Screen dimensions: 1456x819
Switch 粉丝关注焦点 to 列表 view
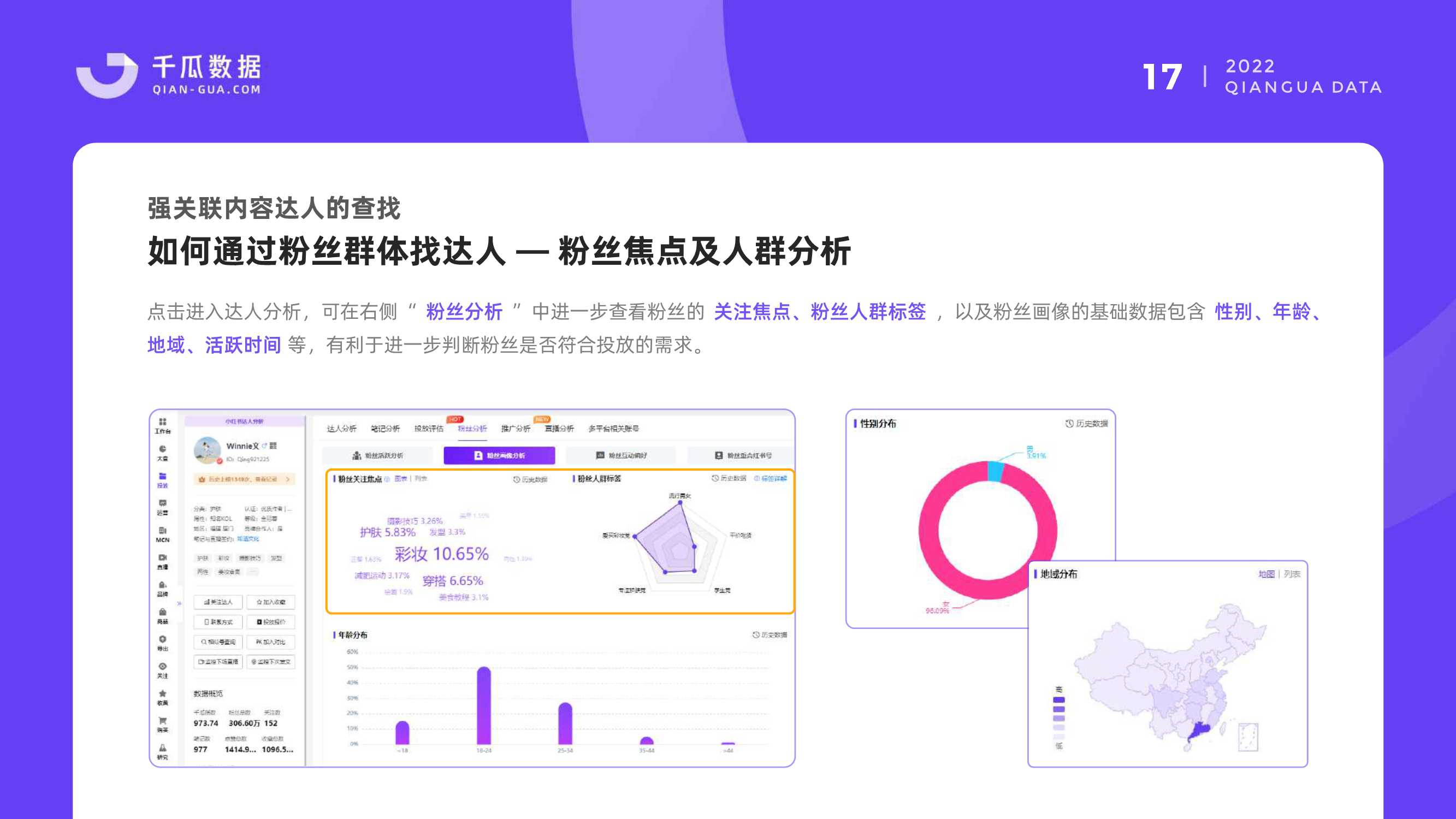[421, 479]
